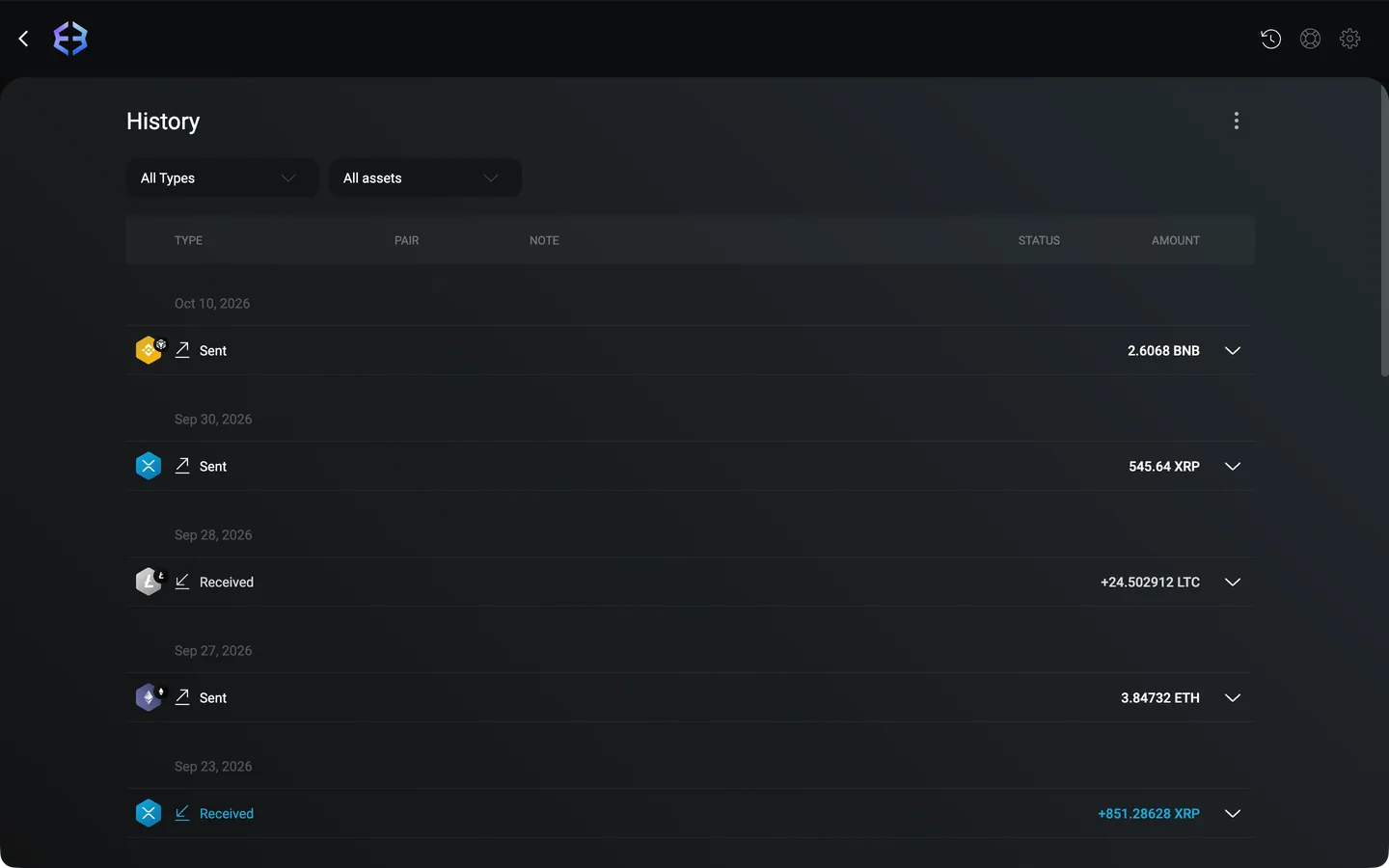Open the All Types filter dropdown

pos(223,177)
